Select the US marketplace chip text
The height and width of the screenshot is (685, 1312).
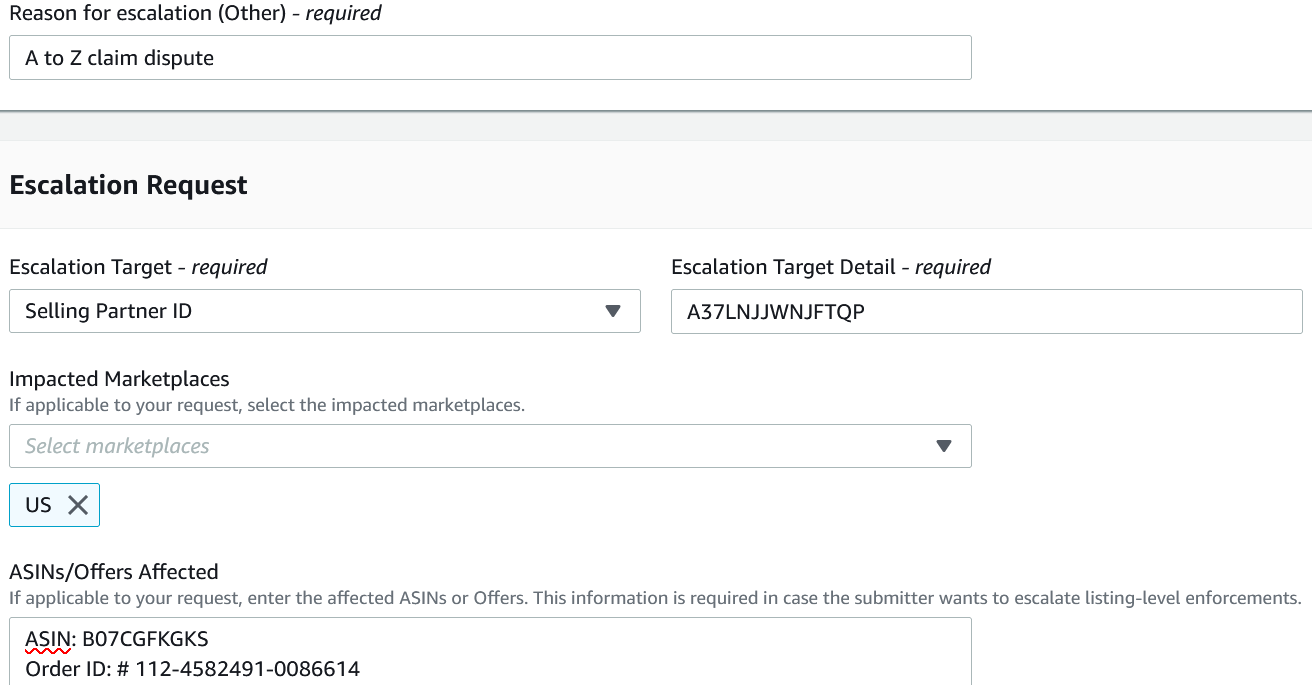[x=38, y=505]
